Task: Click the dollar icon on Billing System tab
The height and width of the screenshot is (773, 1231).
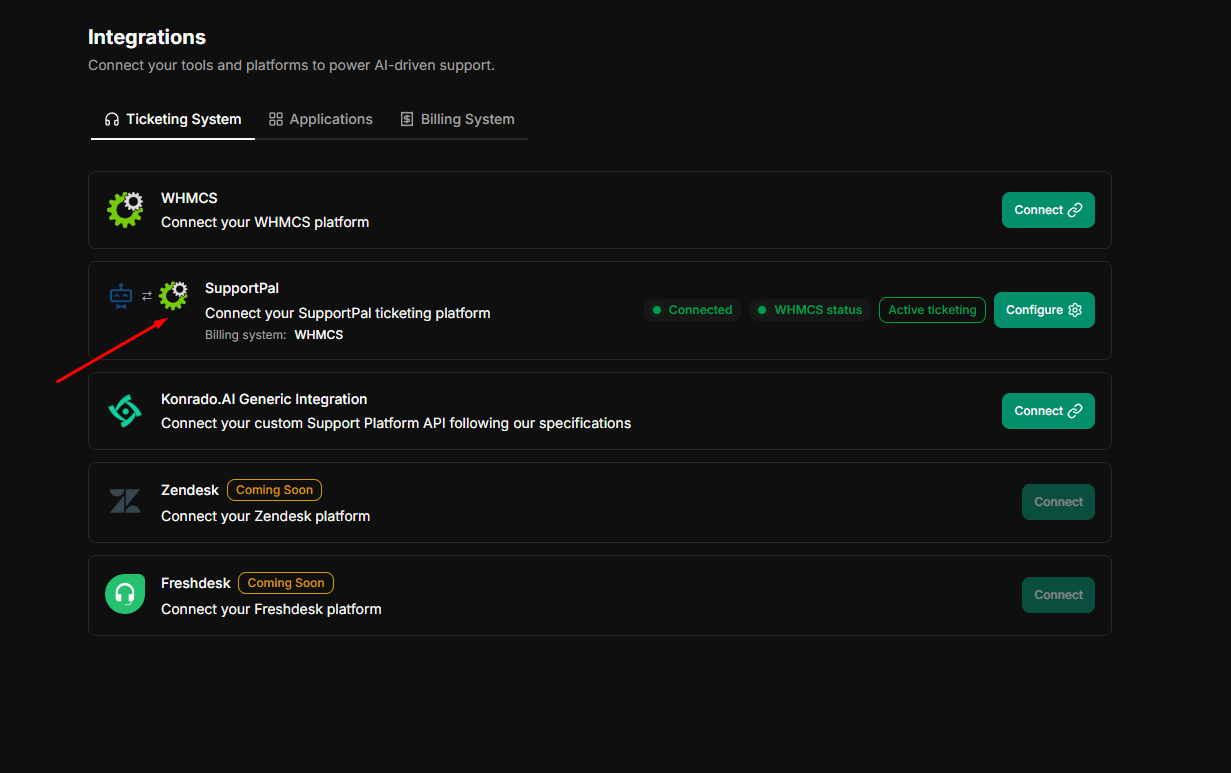Action: coord(407,119)
